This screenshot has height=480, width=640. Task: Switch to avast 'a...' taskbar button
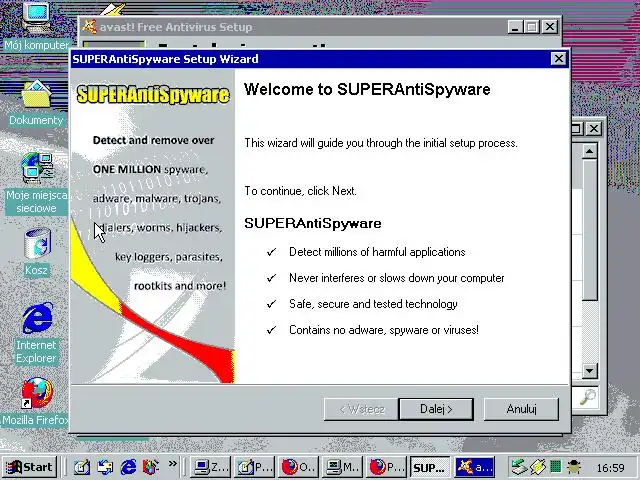point(474,467)
